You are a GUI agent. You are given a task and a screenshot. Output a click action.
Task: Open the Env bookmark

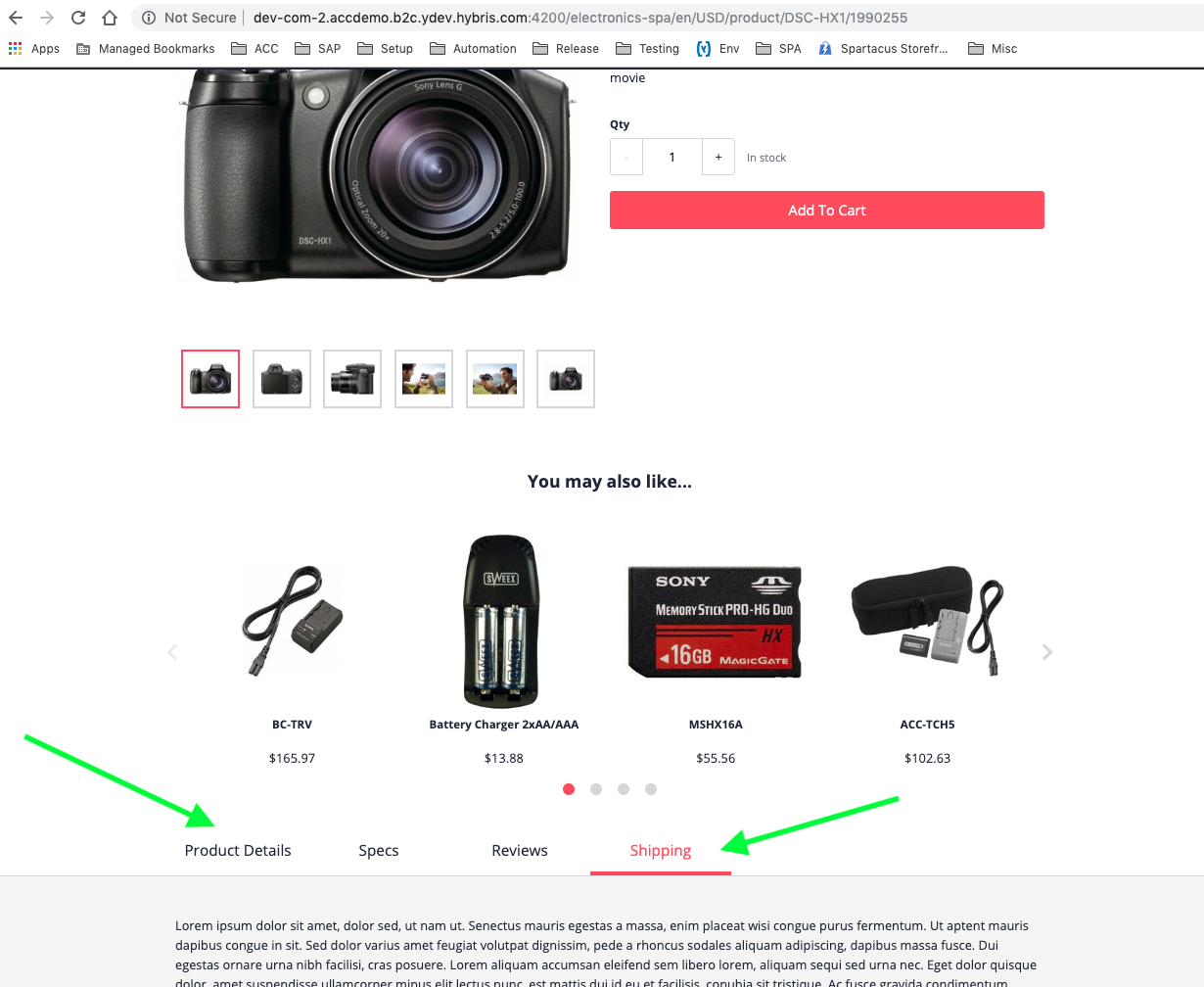pos(718,48)
